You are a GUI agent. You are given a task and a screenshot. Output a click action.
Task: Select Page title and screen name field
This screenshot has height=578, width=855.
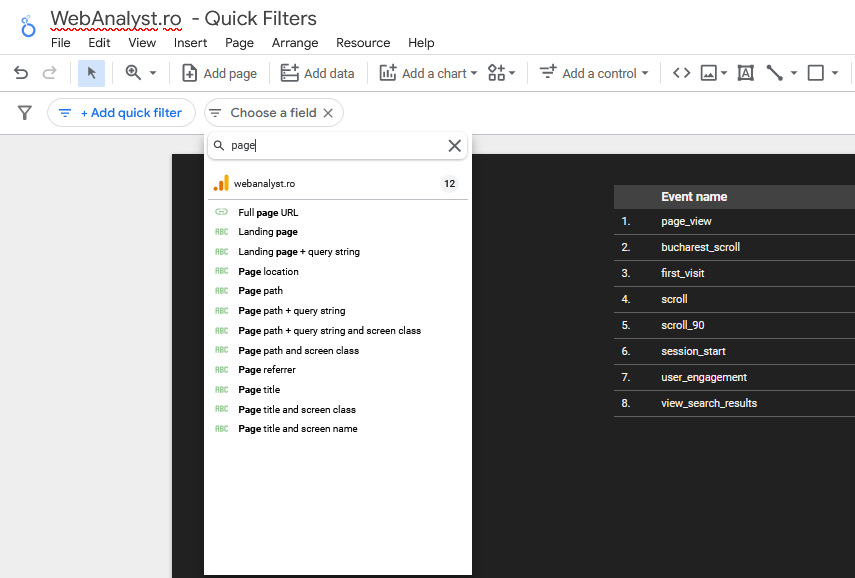[337, 429]
